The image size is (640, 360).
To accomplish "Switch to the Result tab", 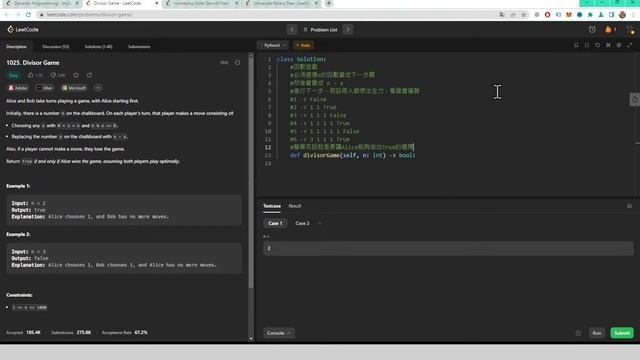I will click(295, 206).
